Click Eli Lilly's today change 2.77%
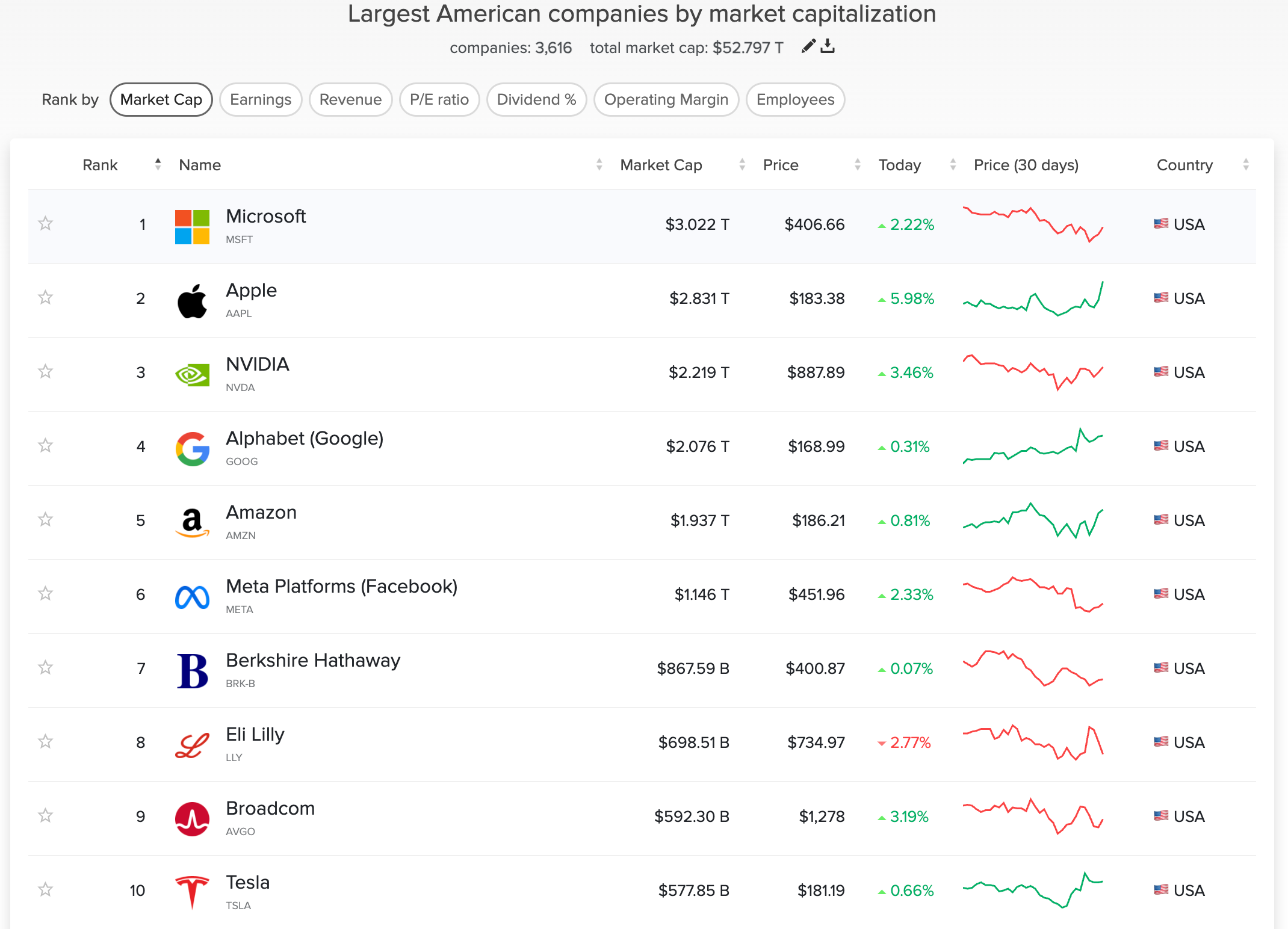This screenshot has height=929, width=1288. coord(904,742)
